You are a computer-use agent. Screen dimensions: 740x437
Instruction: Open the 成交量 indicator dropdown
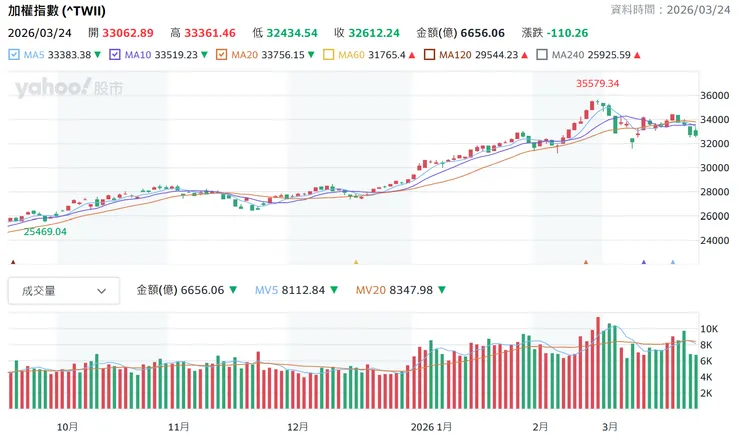(64, 291)
